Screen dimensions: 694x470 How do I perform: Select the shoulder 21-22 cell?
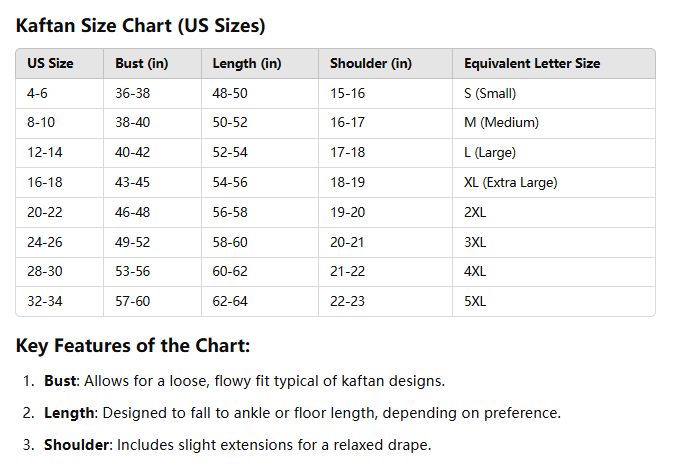tap(347, 272)
